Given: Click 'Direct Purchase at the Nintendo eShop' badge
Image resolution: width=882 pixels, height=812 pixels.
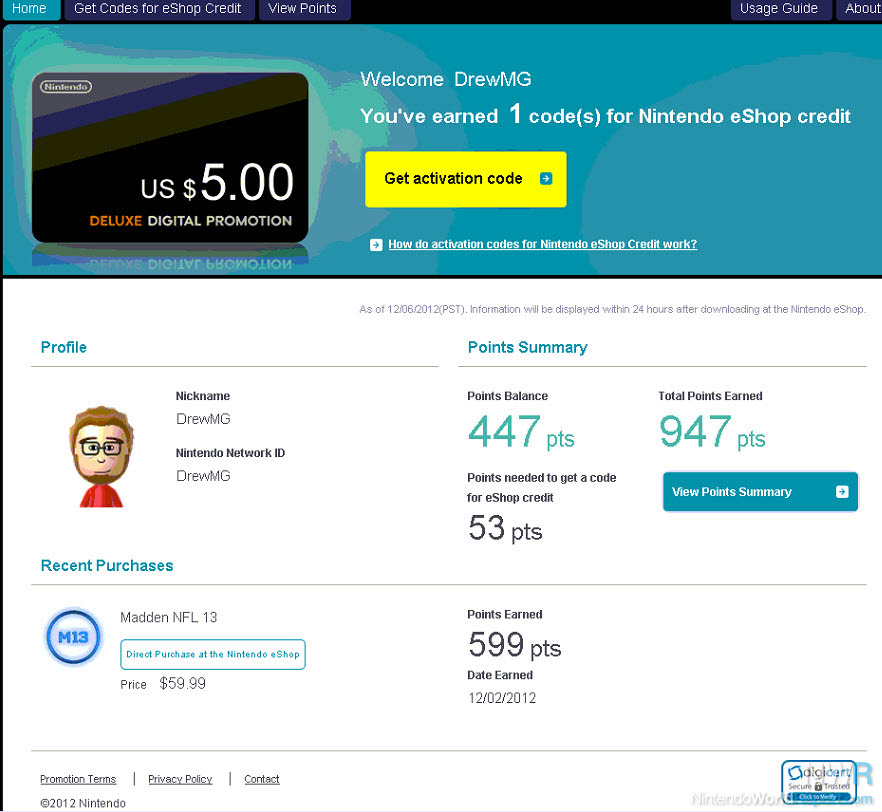Looking at the screenshot, I should (x=213, y=655).
